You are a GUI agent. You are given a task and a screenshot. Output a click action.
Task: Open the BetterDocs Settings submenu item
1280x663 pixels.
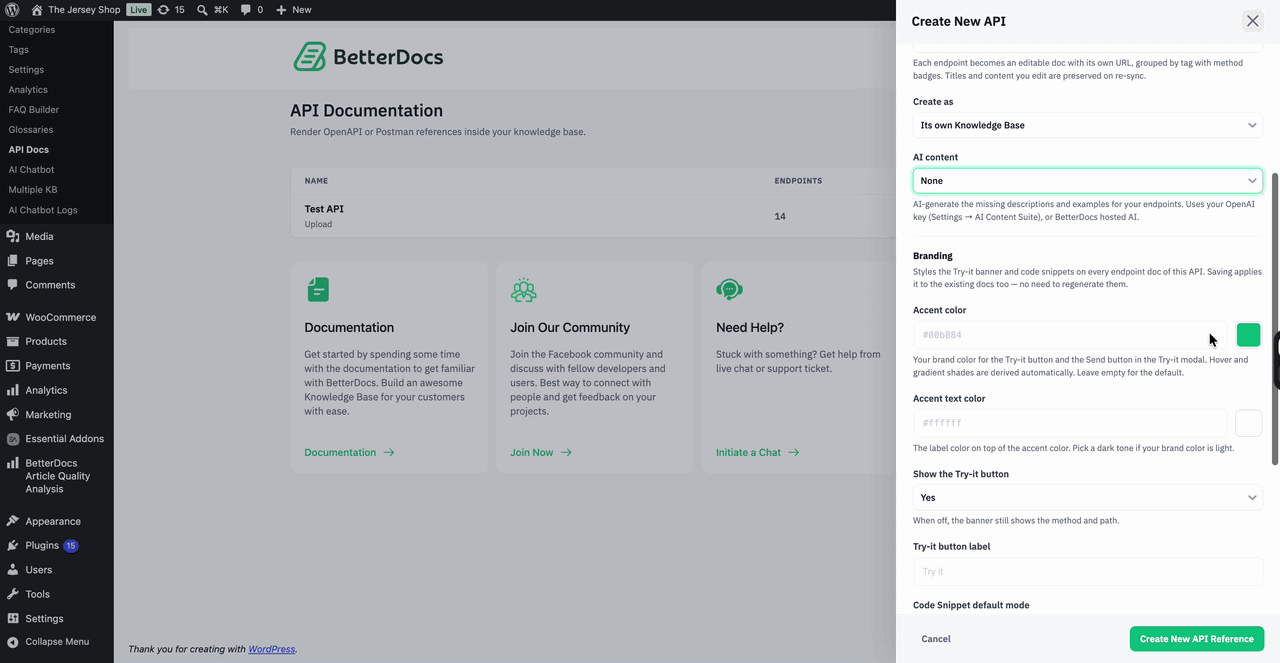(26, 70)
